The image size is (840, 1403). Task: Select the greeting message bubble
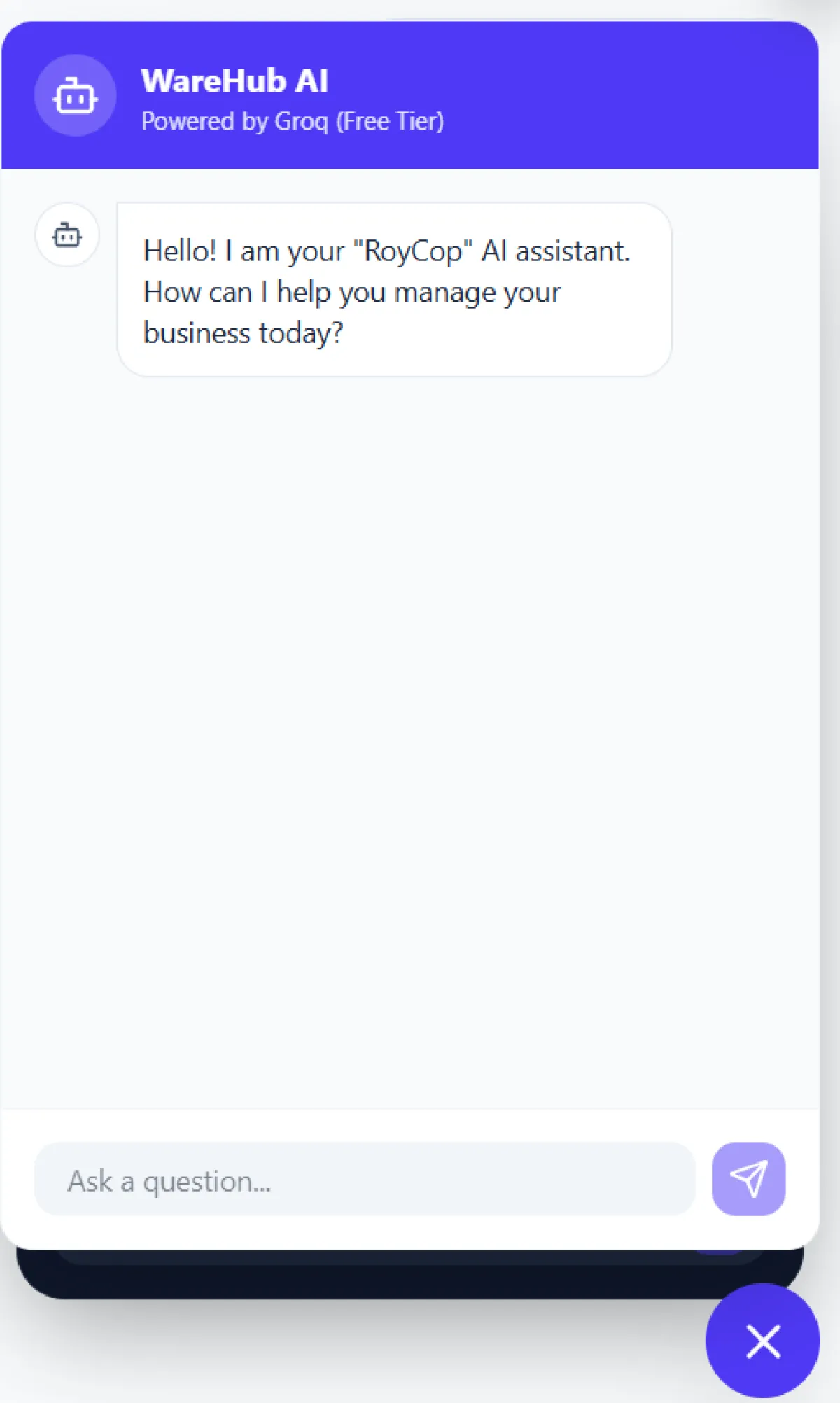394,289
